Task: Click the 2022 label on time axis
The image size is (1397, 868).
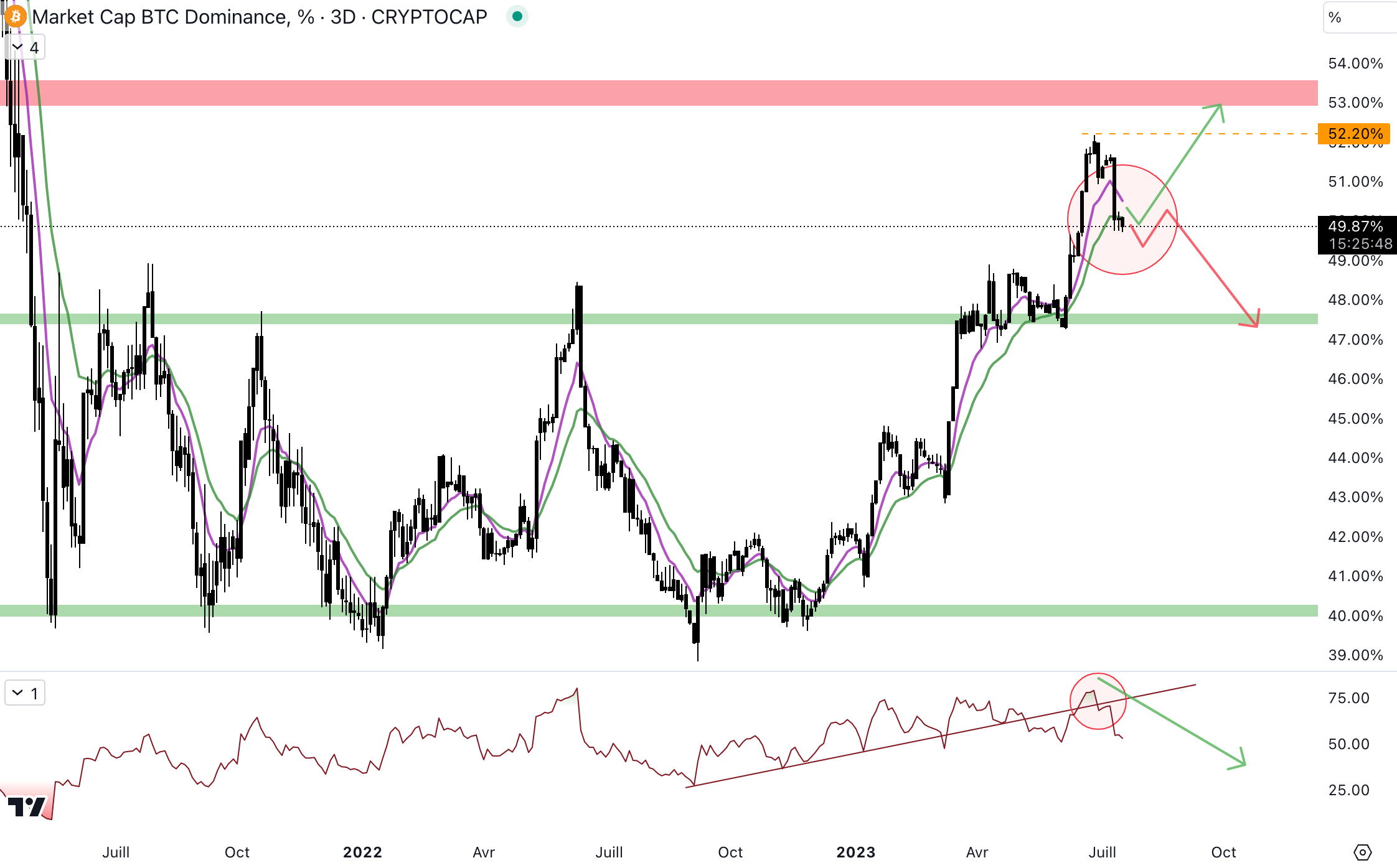Action: point(362,852)
